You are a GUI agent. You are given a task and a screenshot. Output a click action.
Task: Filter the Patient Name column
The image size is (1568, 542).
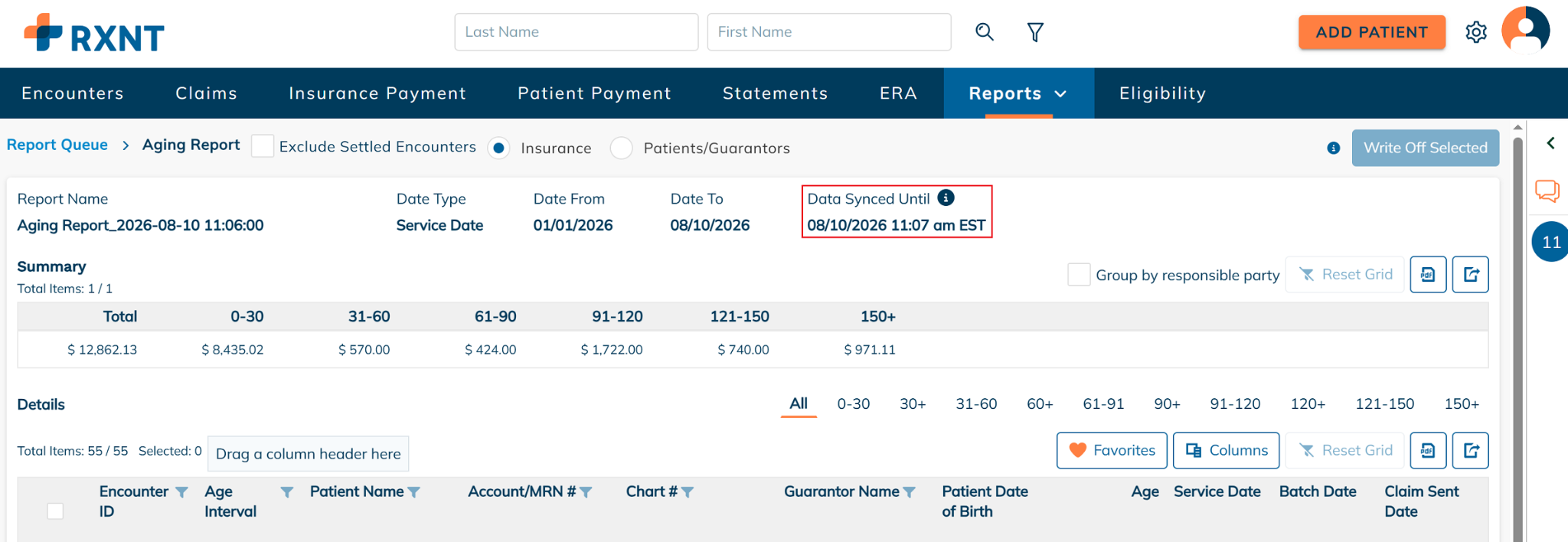coord(414,492)
